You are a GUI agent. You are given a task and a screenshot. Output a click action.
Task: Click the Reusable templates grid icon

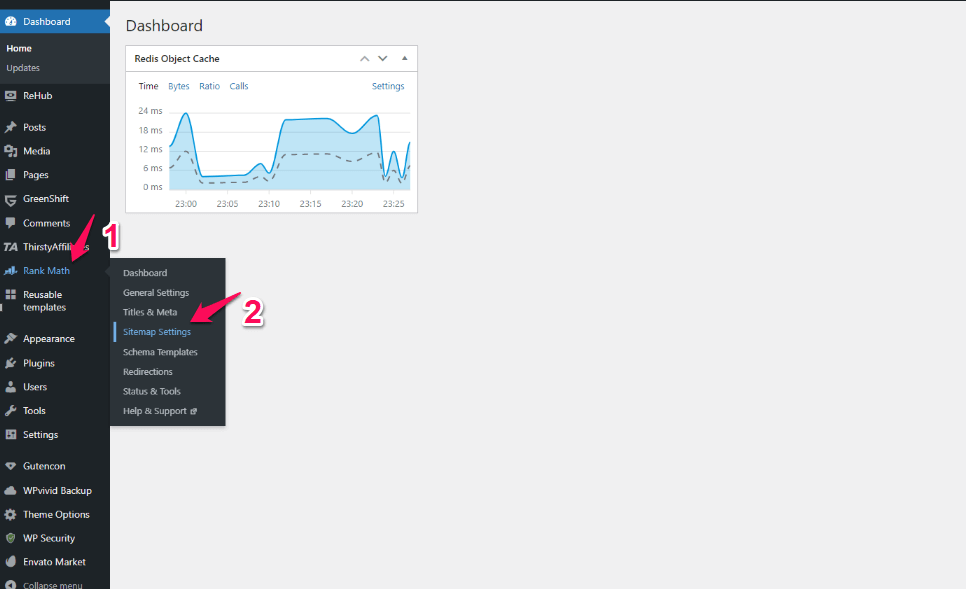pyautogui.click(x=10, y=294)
